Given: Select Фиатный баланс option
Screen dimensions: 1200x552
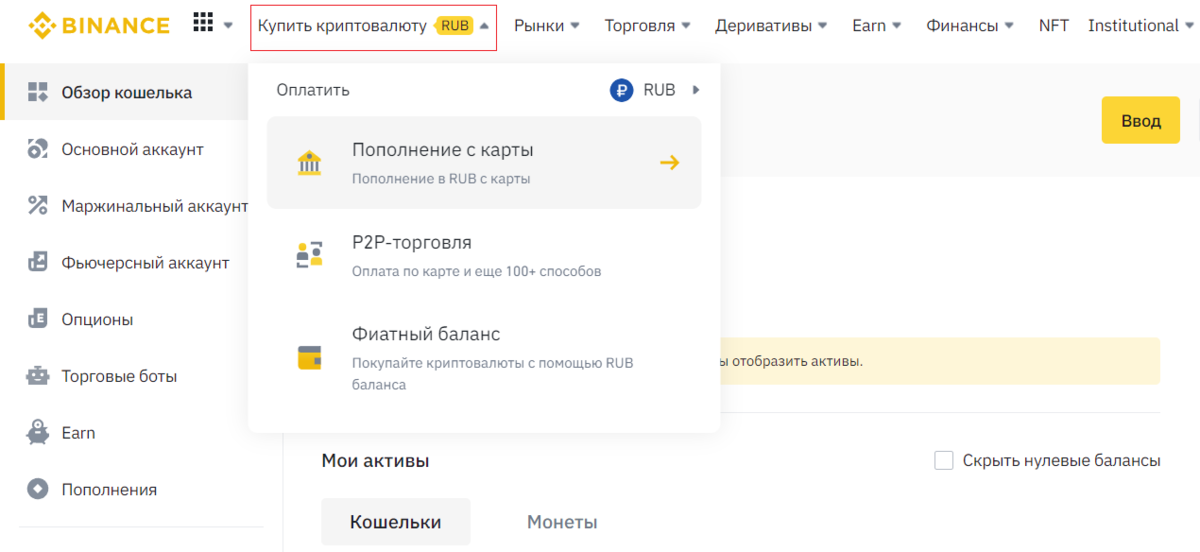Looking at the screenshot, I should click(484, 357).
